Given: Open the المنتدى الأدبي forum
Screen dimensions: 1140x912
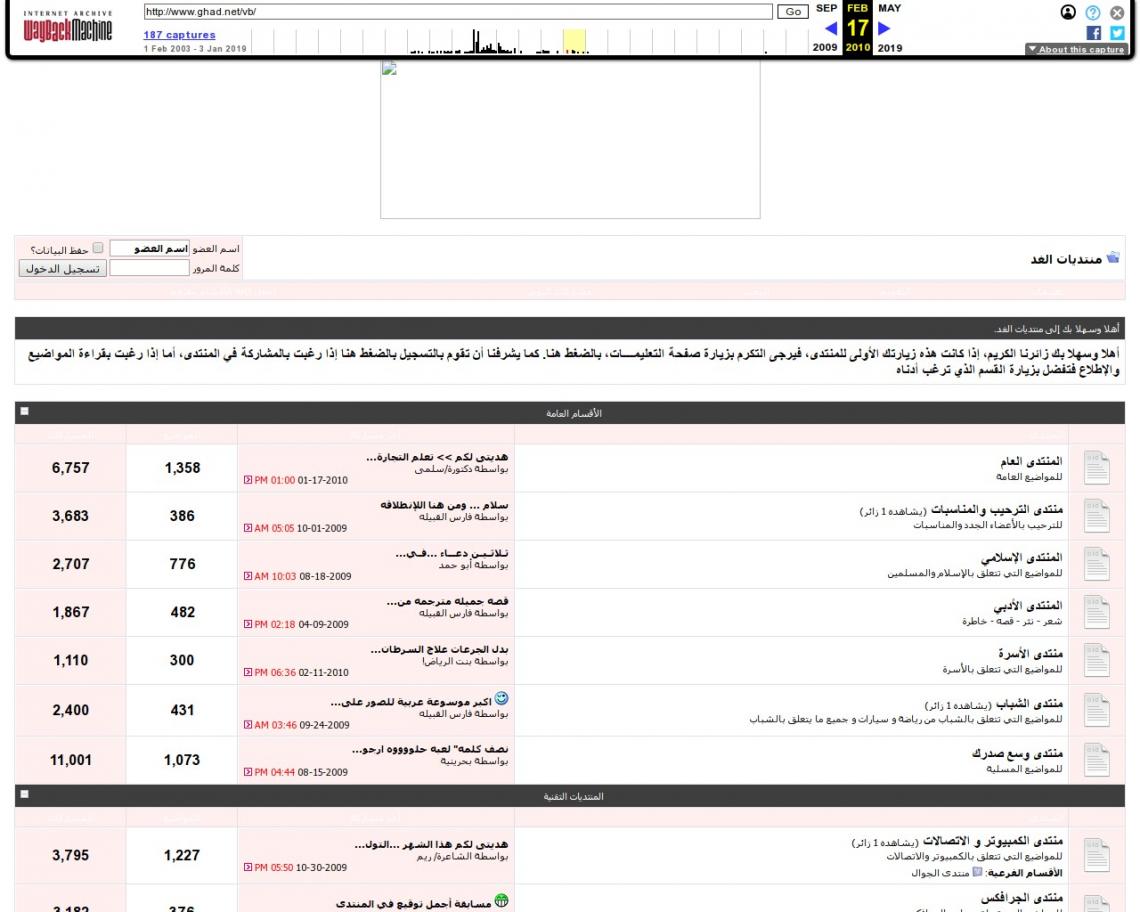Looking at the screenshot, I should 1028,605.
